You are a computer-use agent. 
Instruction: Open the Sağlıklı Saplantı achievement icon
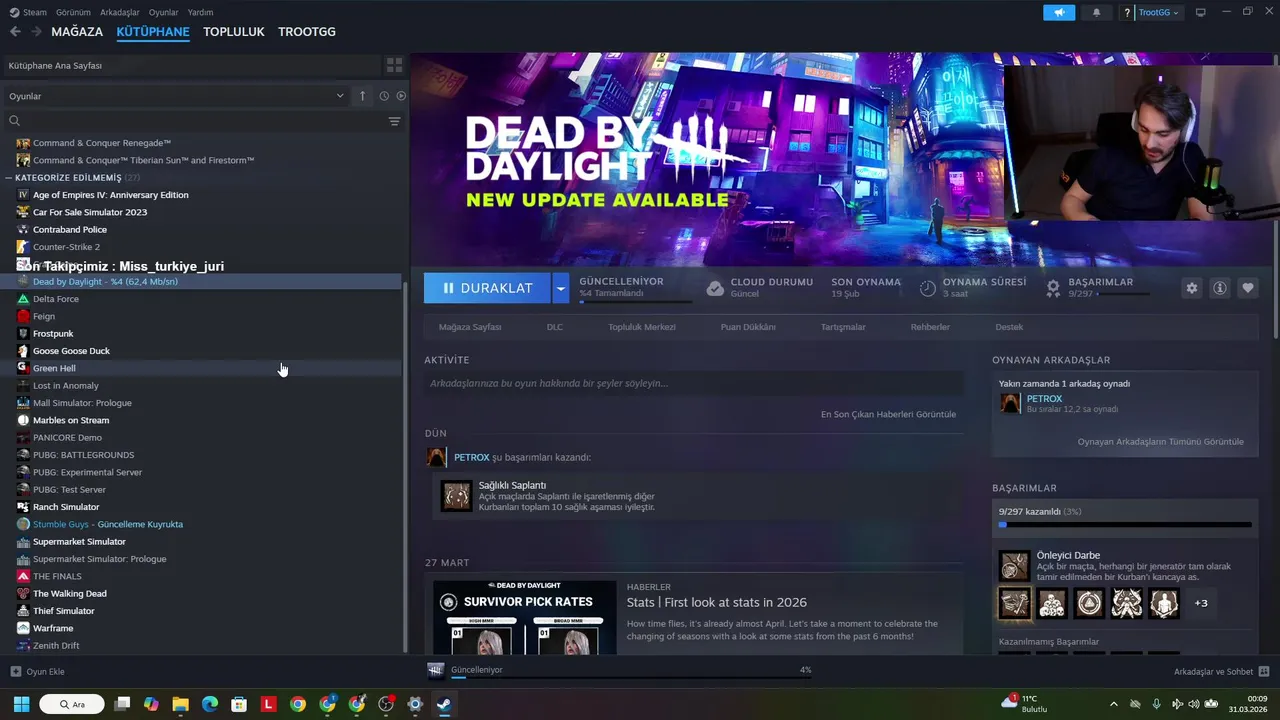(456, 496)
